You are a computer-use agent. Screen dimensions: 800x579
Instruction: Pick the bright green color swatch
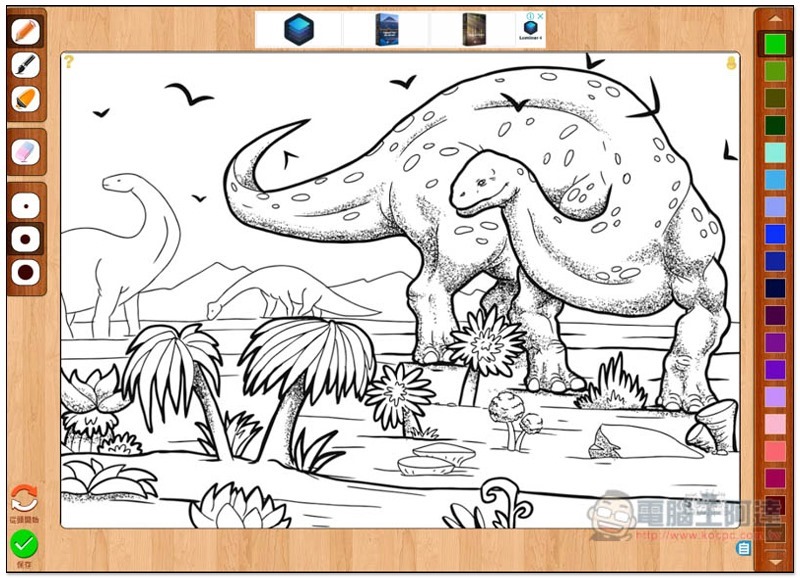point(775,44)
